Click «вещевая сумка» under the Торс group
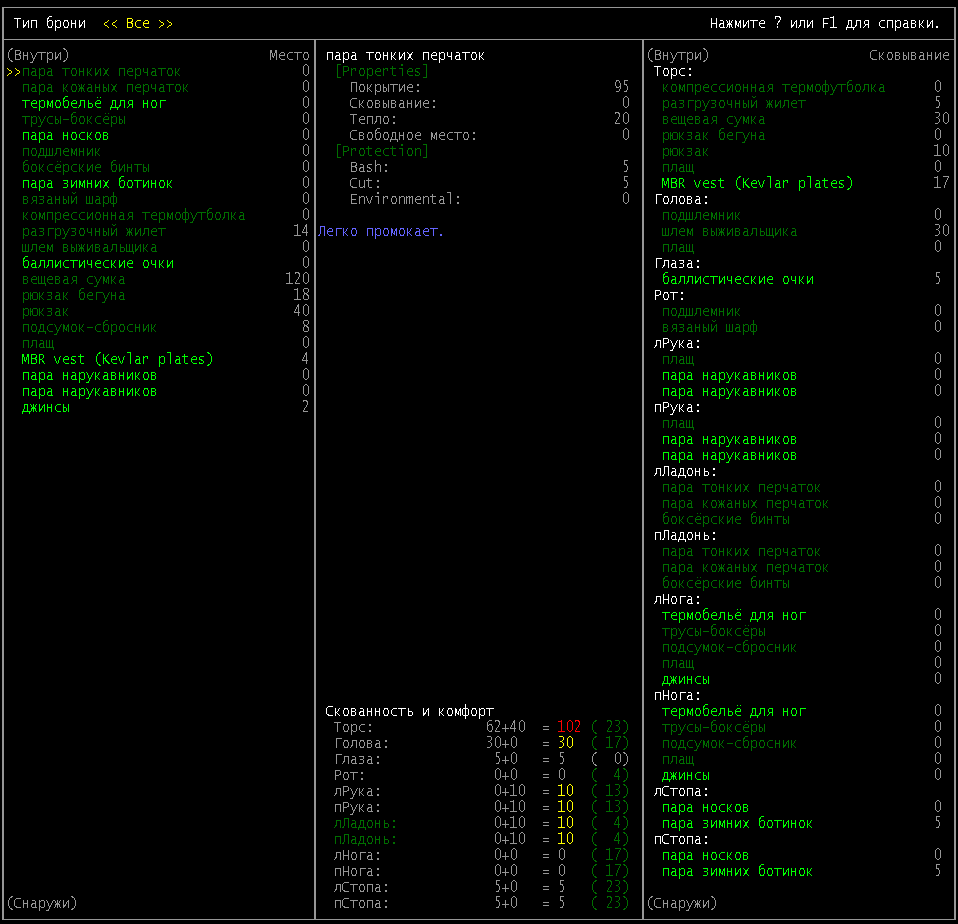The image size is (958, 924). (x=713, y=119)
